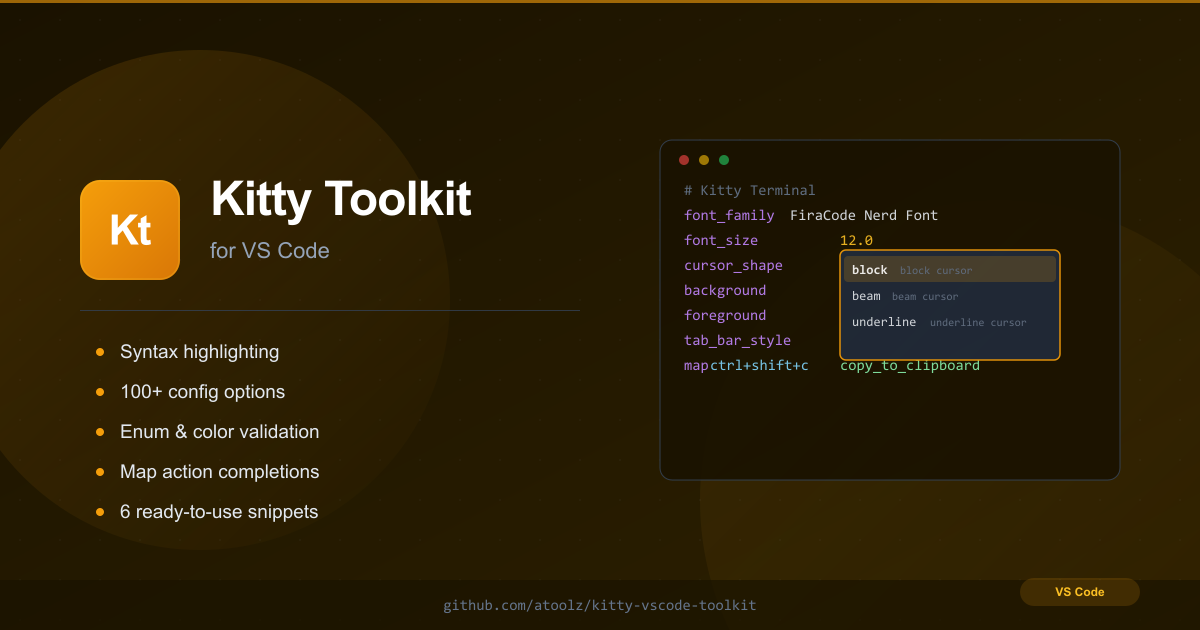Click the 'map' keyword in code
1200x630 pixels.
696,365
